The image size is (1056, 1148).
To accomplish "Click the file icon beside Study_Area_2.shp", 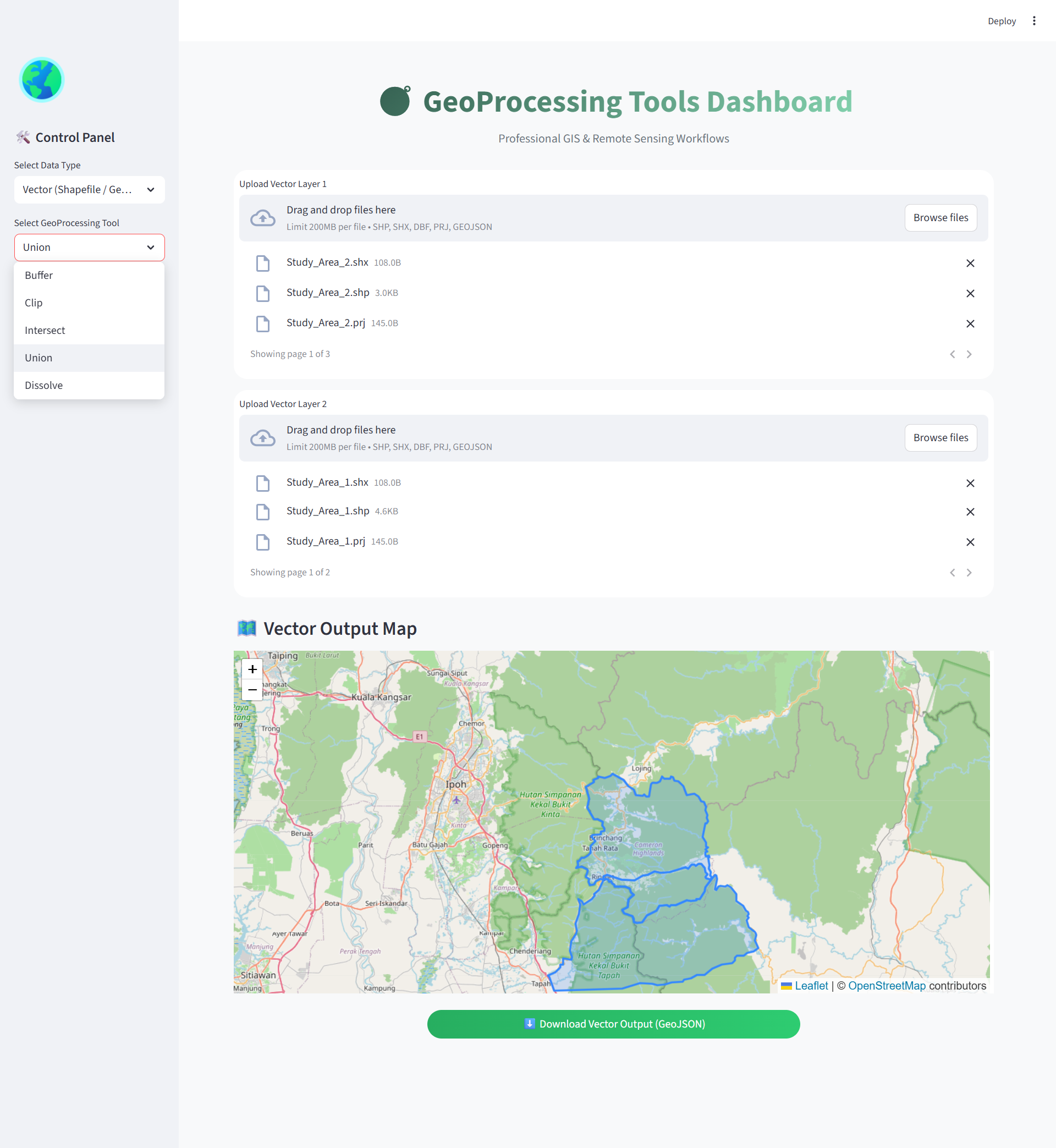I will tap(263, 293).
